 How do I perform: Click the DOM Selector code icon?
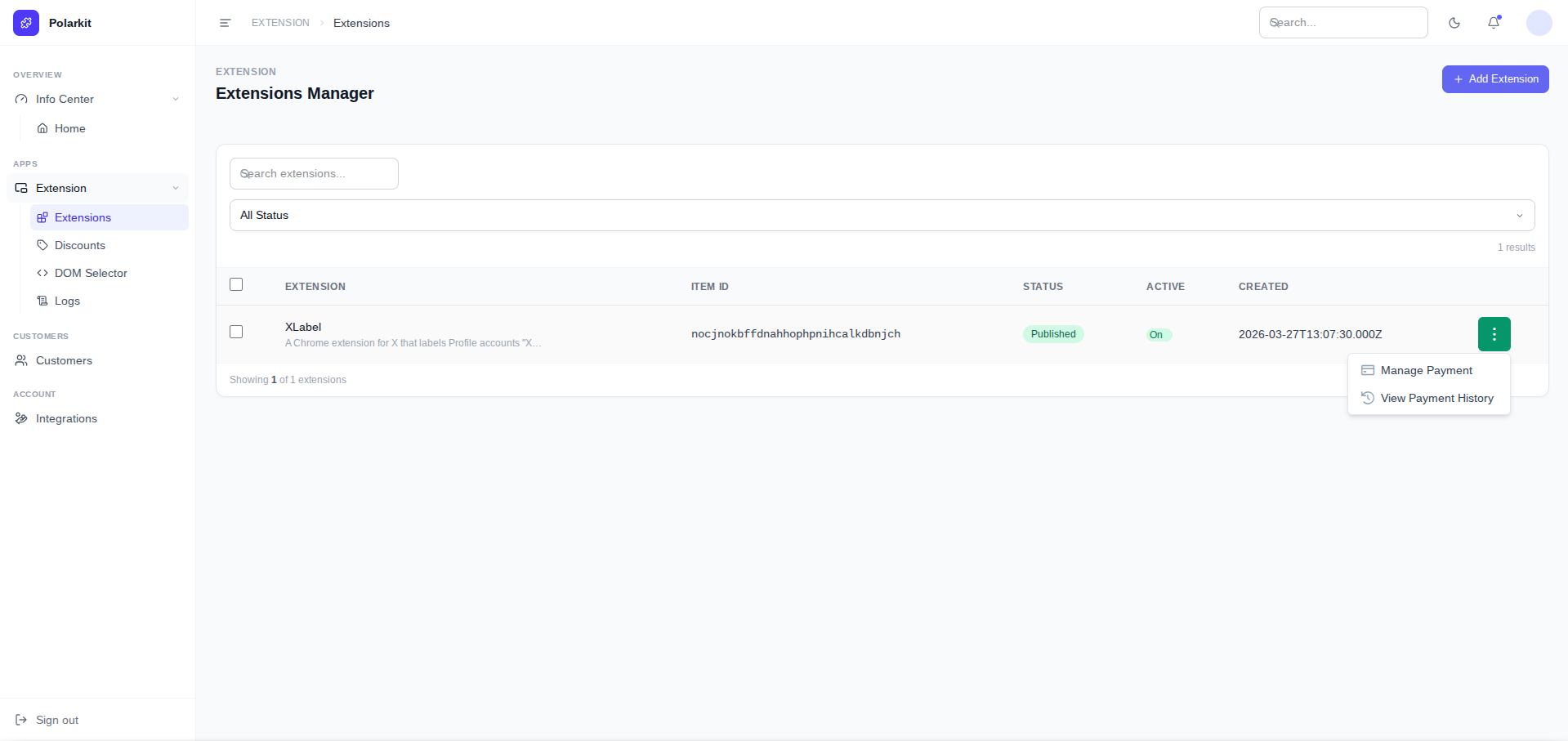coord(42,273)
